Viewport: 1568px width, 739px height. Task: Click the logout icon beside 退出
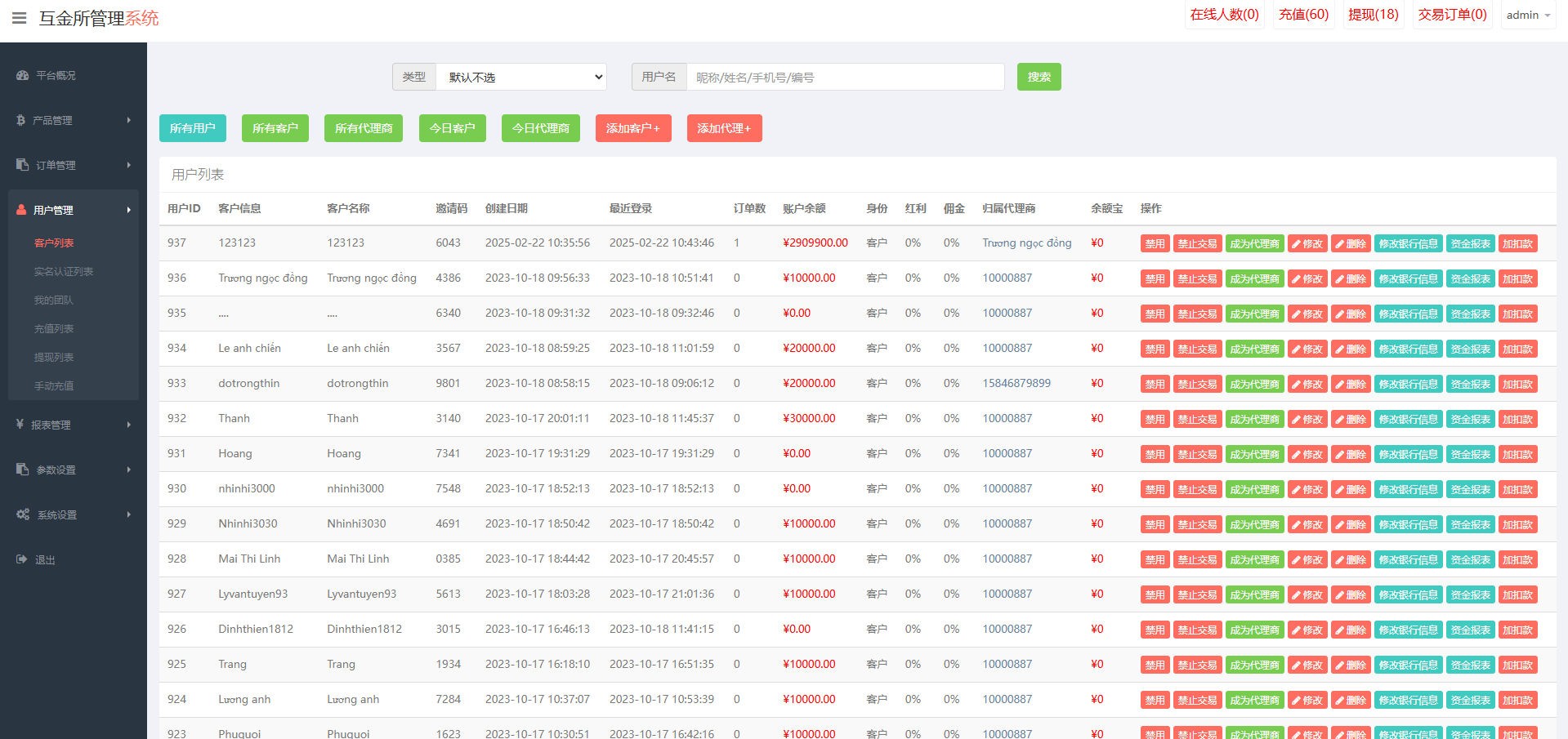coord(21,559)
